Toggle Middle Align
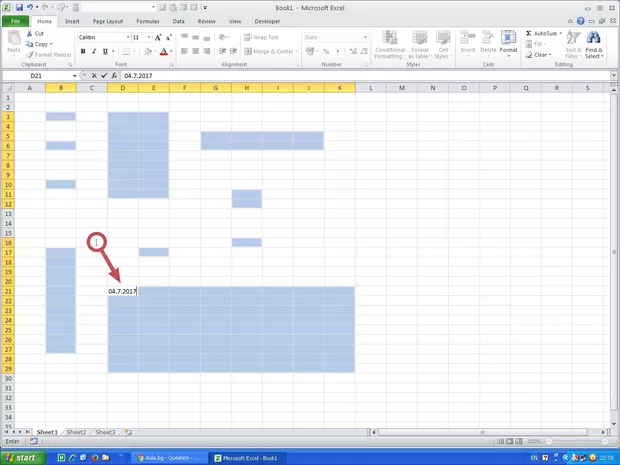Viewport: 620px width, 465px height. (x=196, y=37)
